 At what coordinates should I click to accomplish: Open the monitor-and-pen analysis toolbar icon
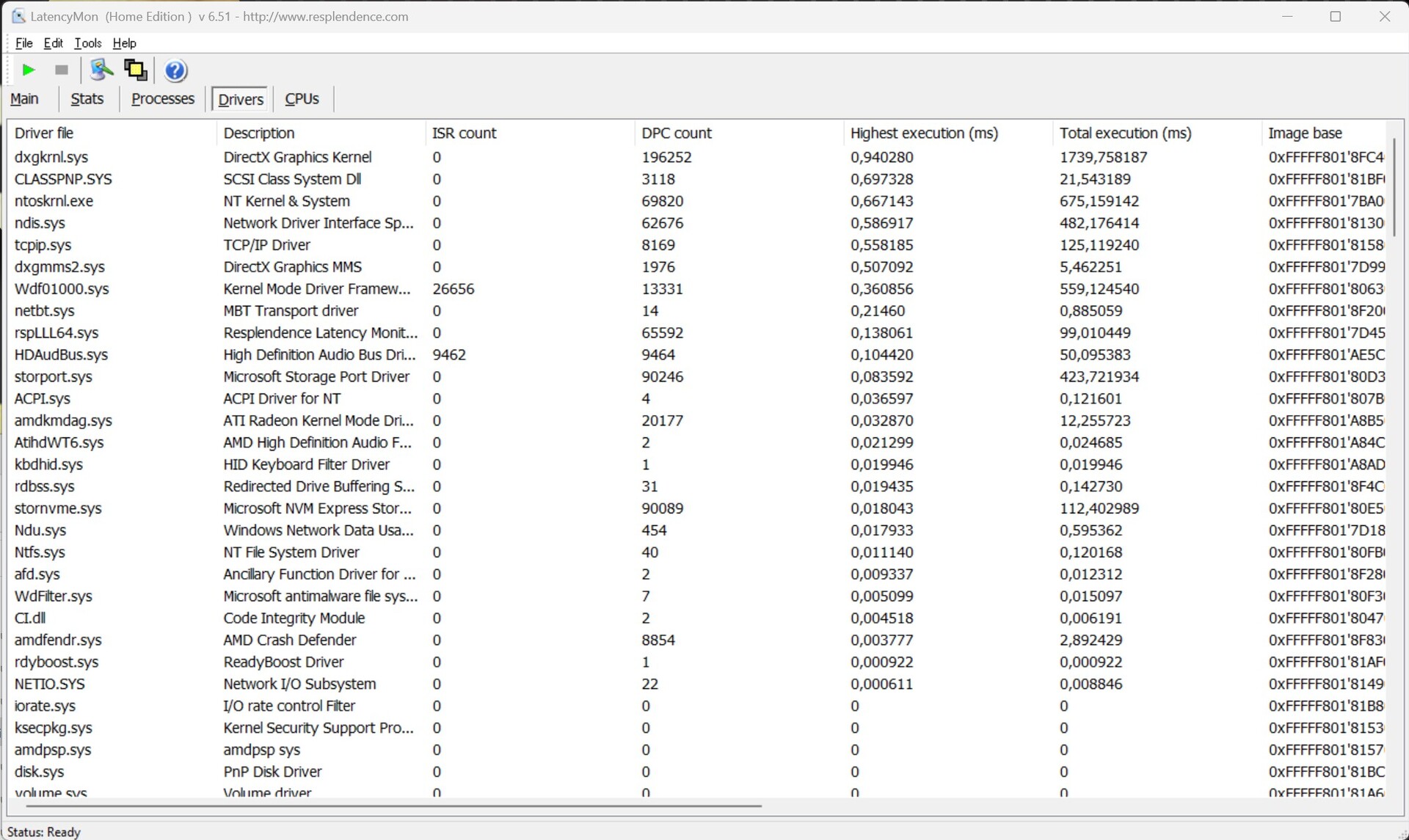(101, 70)
